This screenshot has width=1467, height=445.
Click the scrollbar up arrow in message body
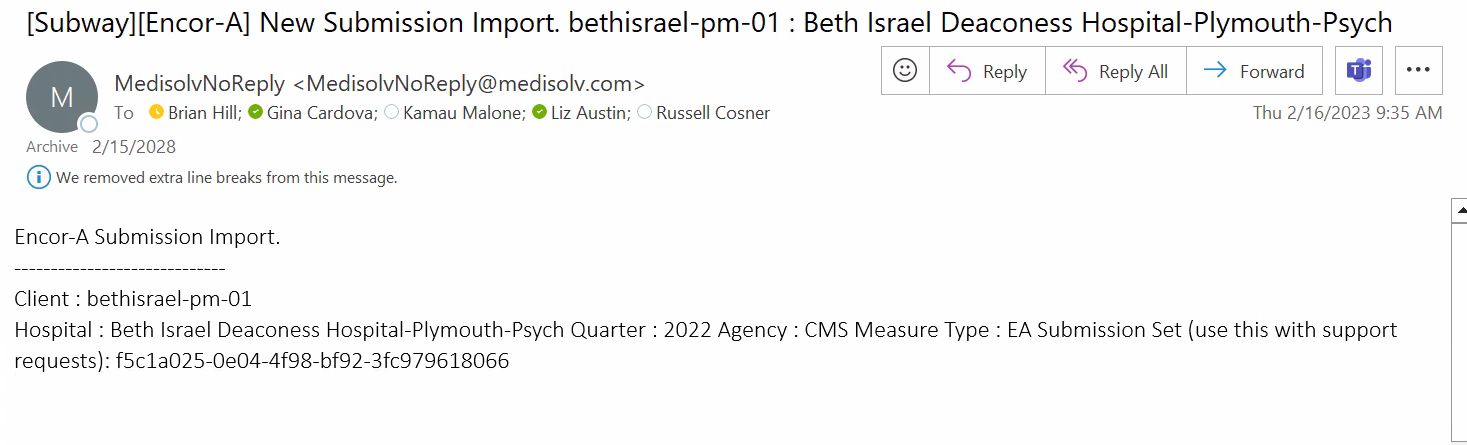1459,210
